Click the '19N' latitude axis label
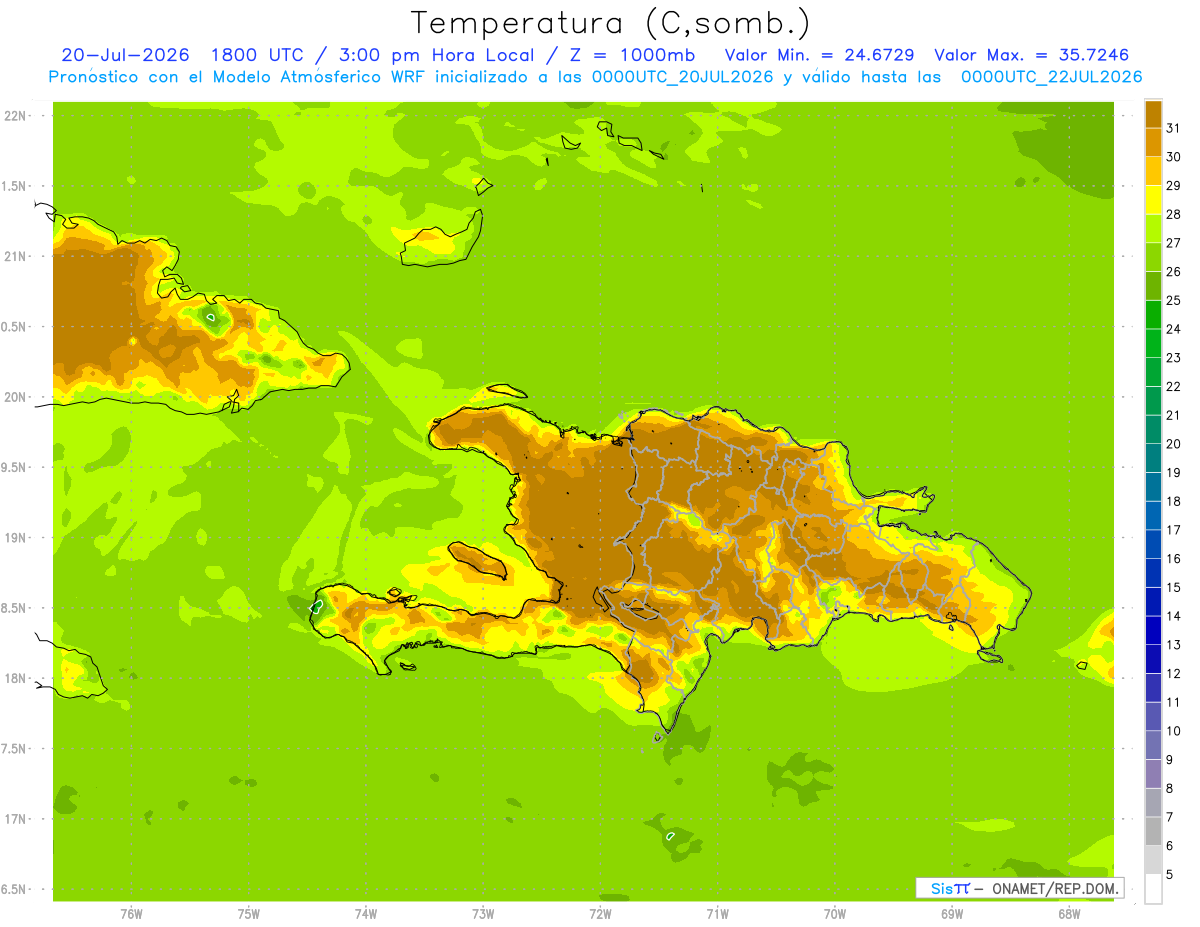 (16, 537)
